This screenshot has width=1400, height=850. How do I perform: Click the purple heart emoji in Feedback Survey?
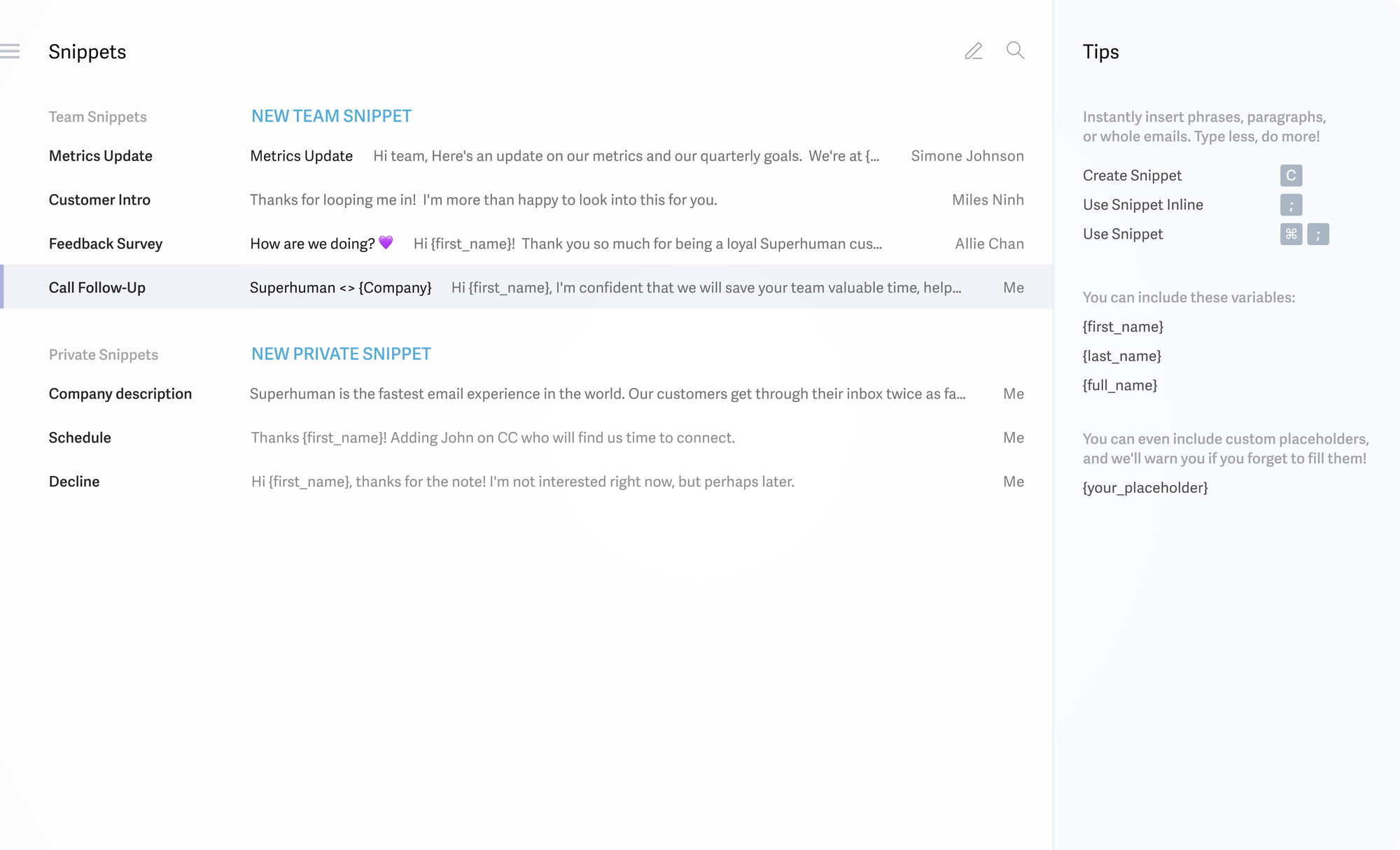pyautogui.click(x=386, y=243)
